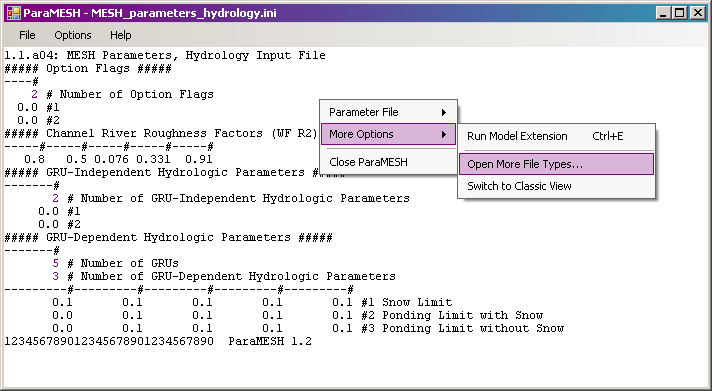Screen dimensions: 712x391
Task: Click the value 3 for GRU-Dependent parameters count
Action: 55,276
